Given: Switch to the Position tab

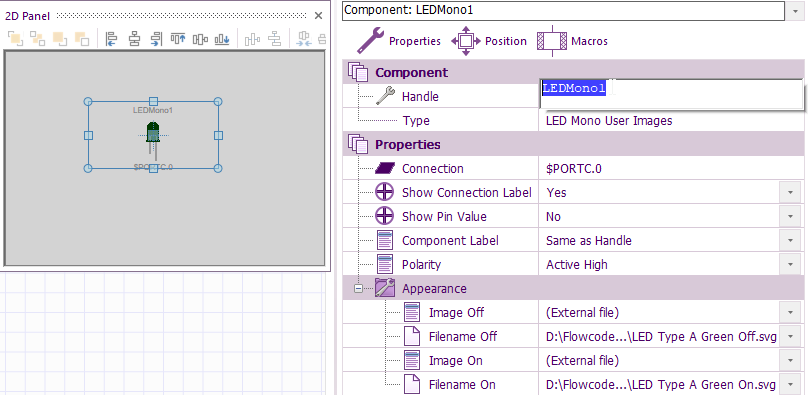Looking at the screenshot, I should 489,41.
